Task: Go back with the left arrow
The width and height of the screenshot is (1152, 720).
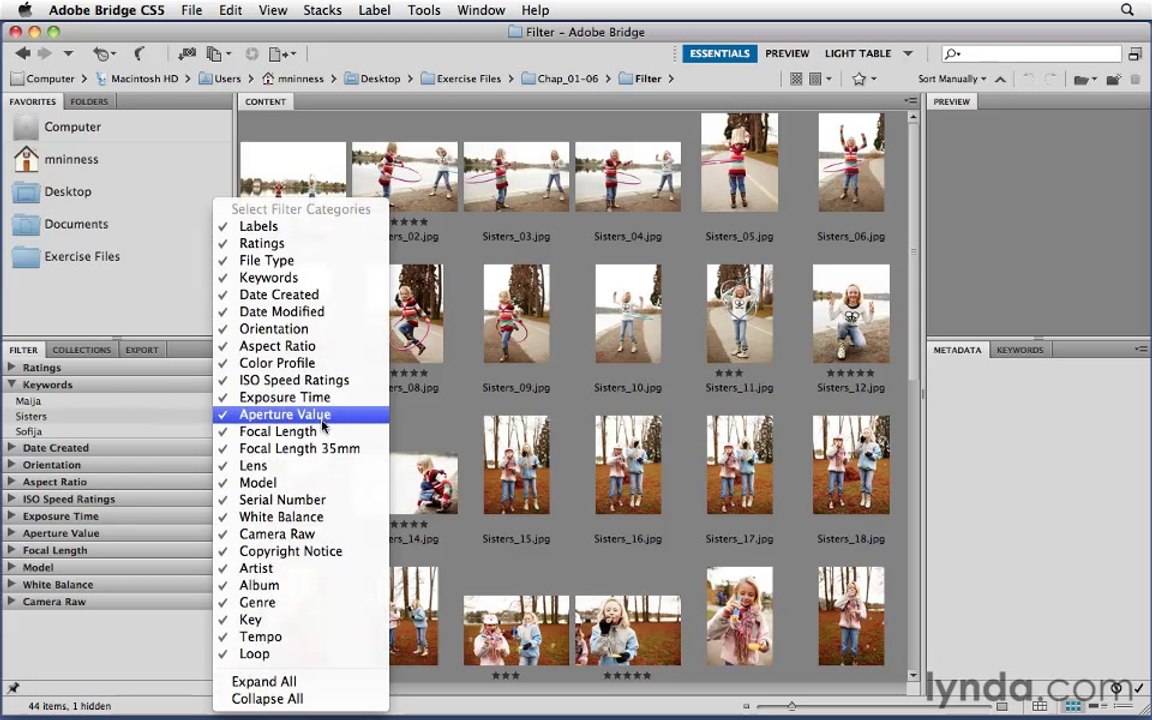Action: tap(23, 54)
